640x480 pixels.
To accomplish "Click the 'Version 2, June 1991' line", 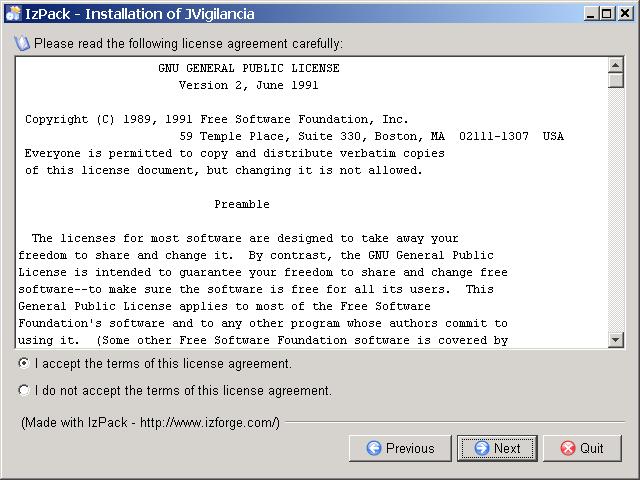I will [248, 85].
